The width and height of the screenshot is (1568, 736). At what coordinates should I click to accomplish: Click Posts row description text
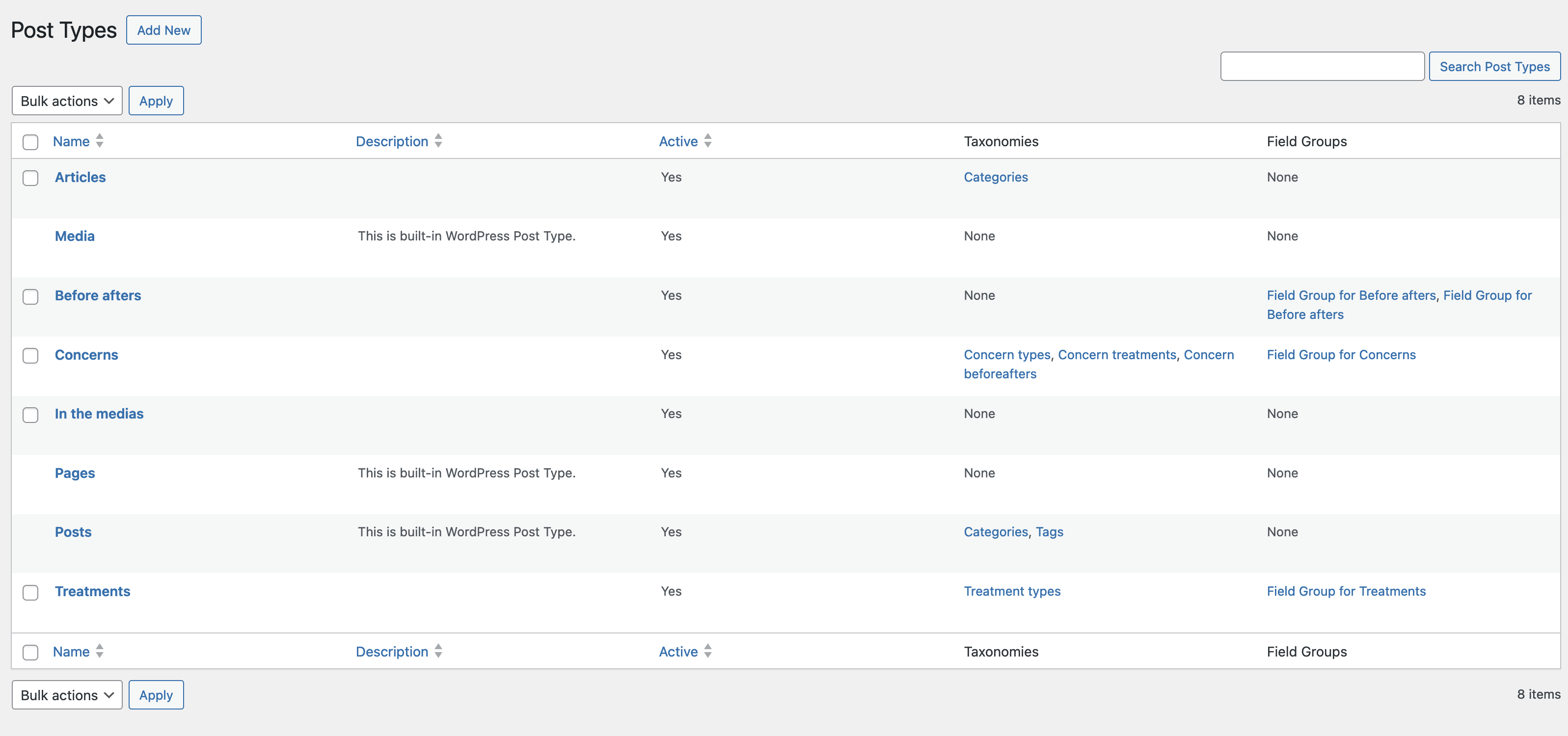pyautogui.click(x=467, y=532)
